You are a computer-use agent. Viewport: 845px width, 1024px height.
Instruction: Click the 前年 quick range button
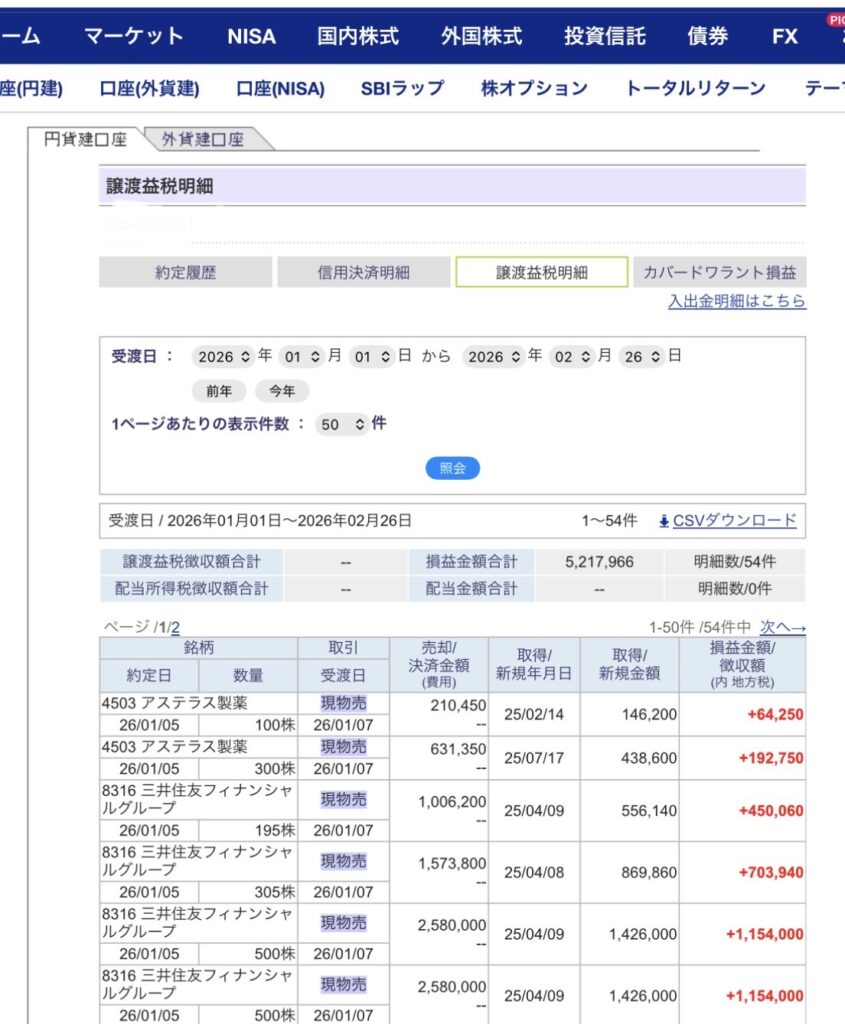click(219, 391)
